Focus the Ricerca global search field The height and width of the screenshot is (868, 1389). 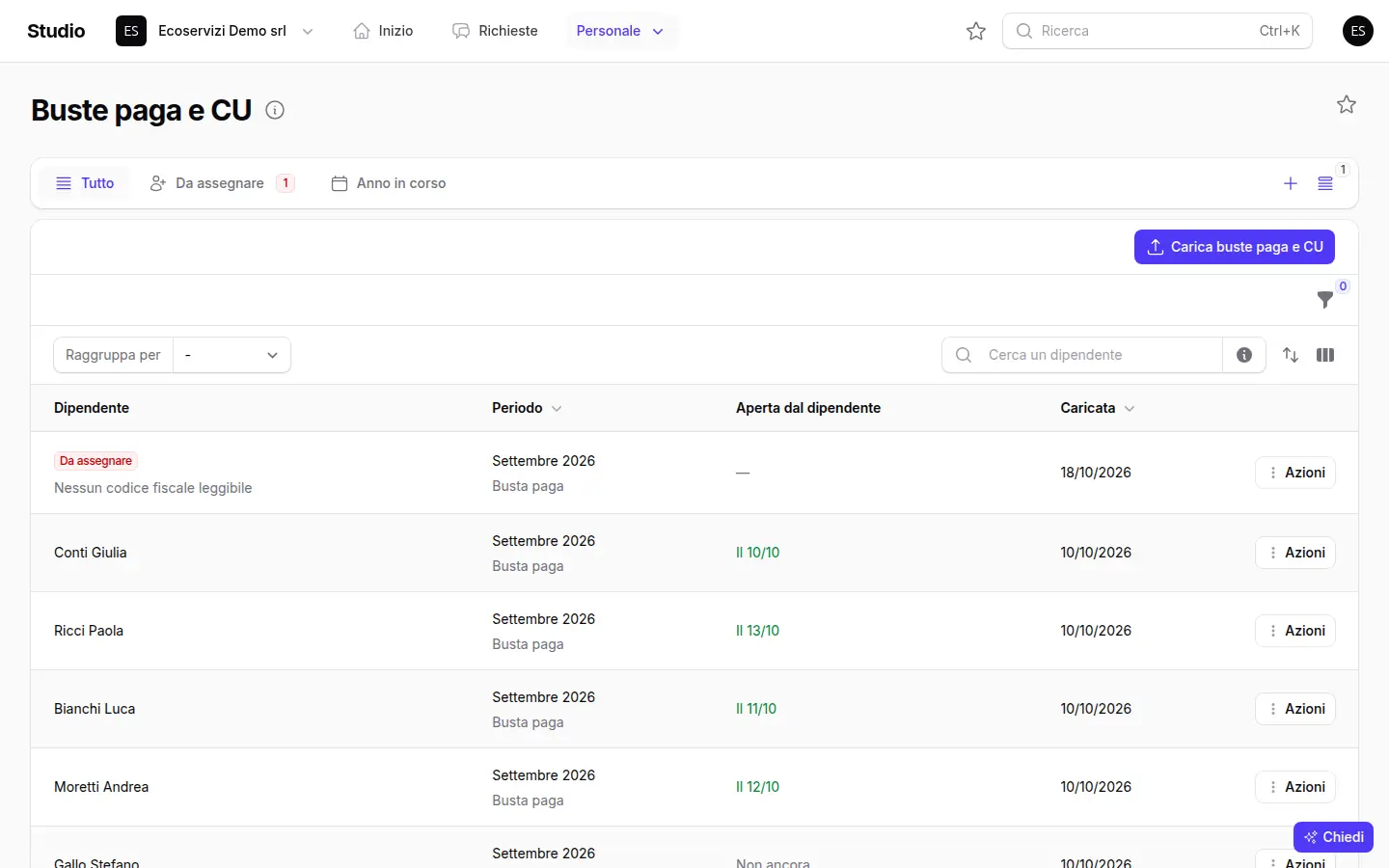coord(1157,31)
